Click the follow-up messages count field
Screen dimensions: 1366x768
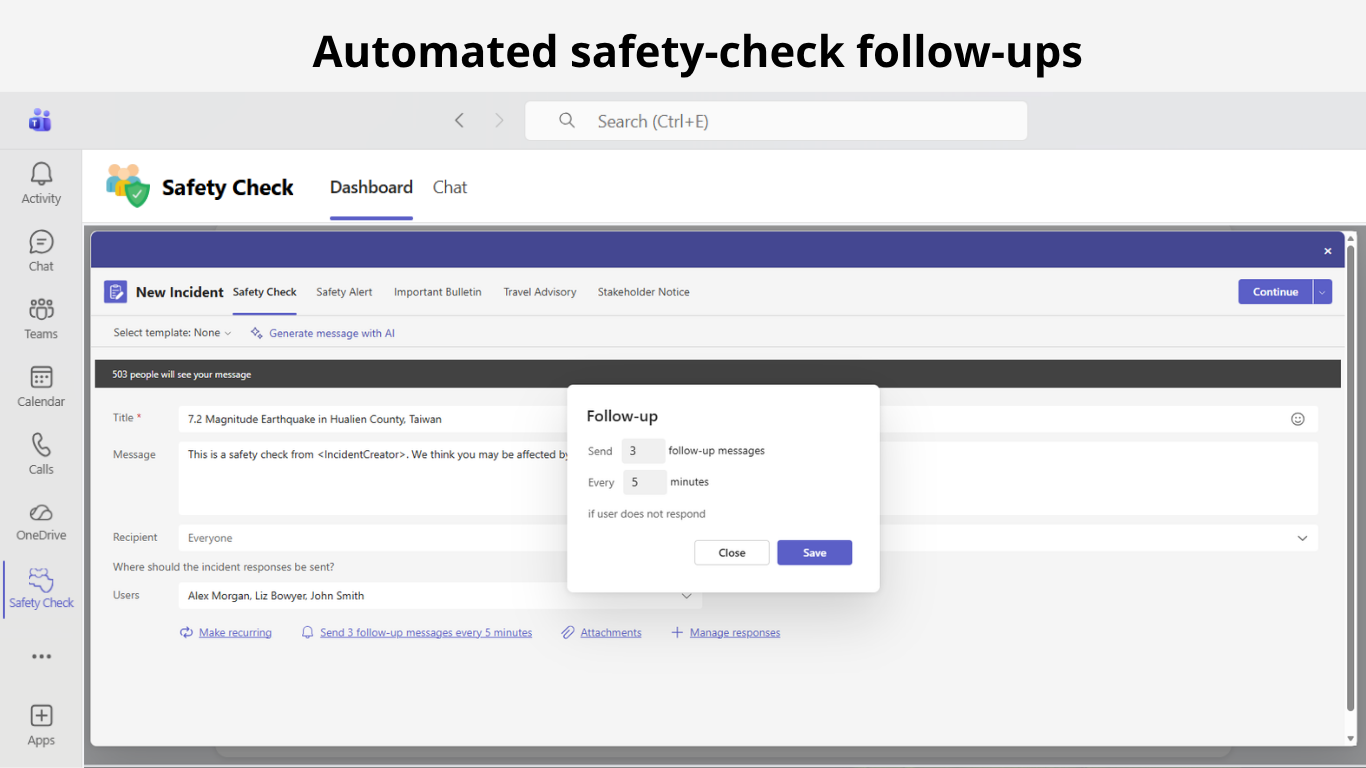(643, 451)
